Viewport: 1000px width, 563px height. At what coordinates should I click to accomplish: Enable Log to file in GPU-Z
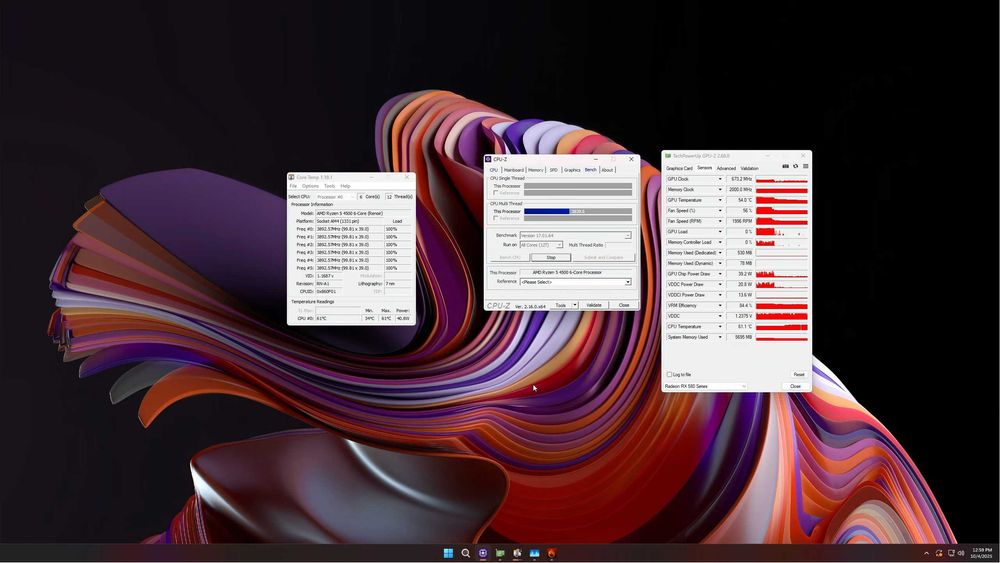point(669,375)
